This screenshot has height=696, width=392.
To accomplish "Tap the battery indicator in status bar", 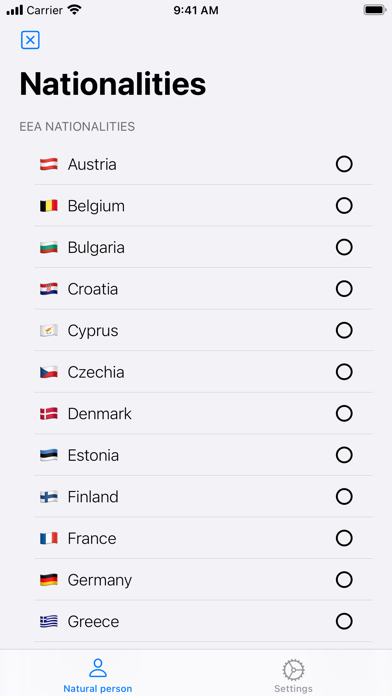I will click(374, 10).
